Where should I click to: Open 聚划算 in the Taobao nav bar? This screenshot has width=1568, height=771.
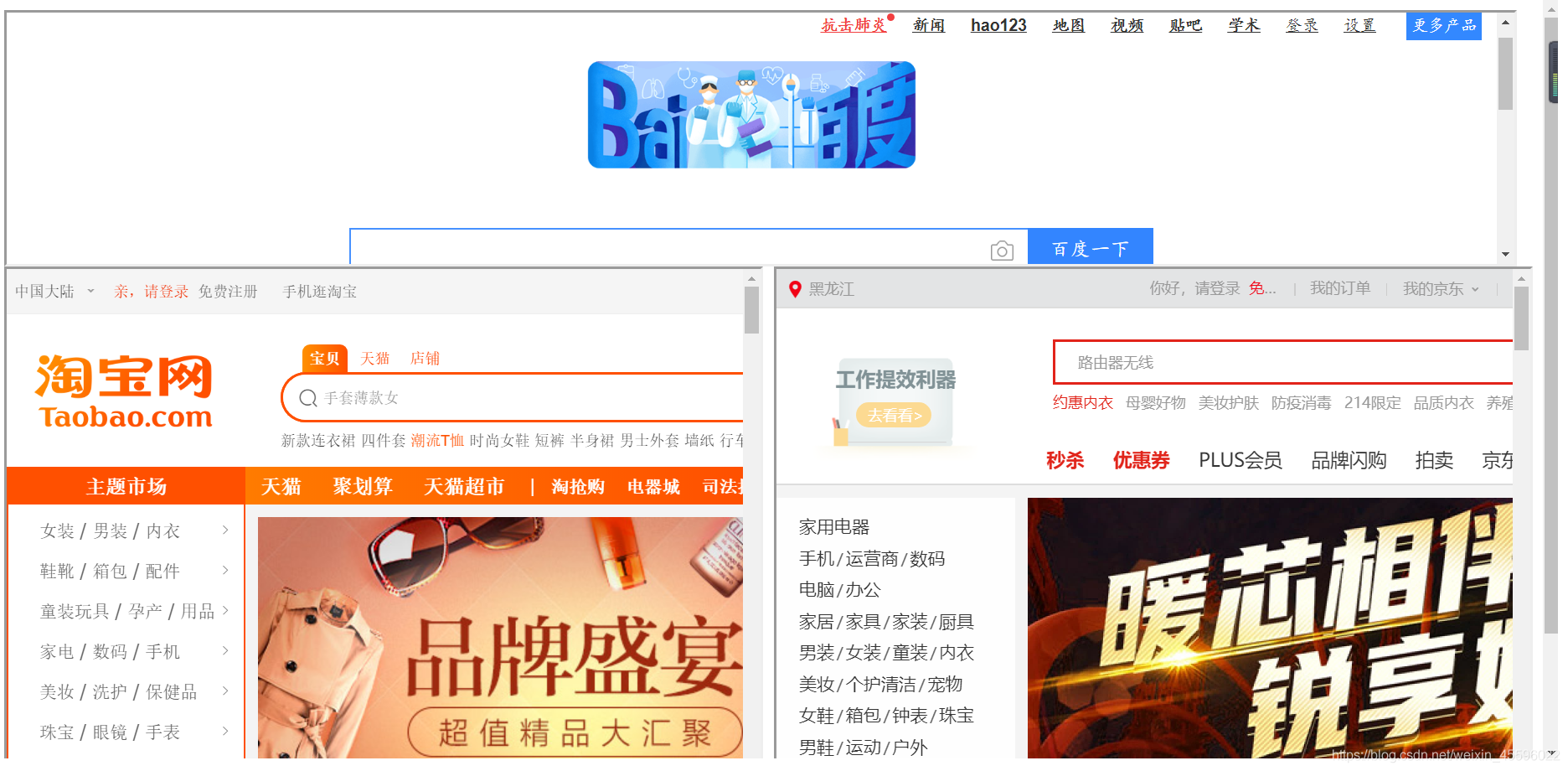pyautogui.click(x=363, y=486)
